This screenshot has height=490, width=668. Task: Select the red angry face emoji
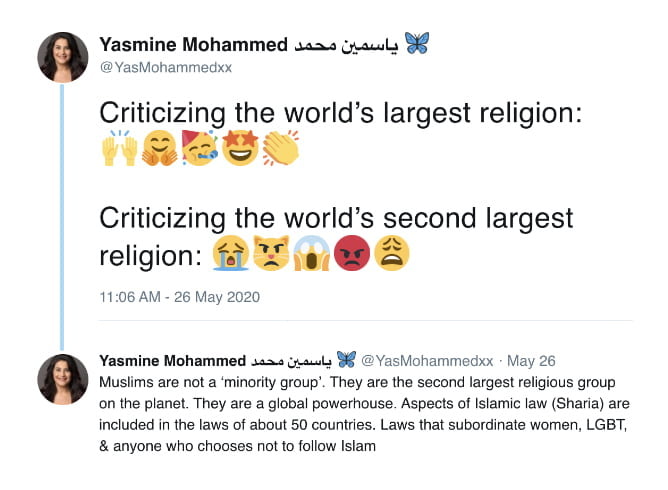click(x=351, y=255)
